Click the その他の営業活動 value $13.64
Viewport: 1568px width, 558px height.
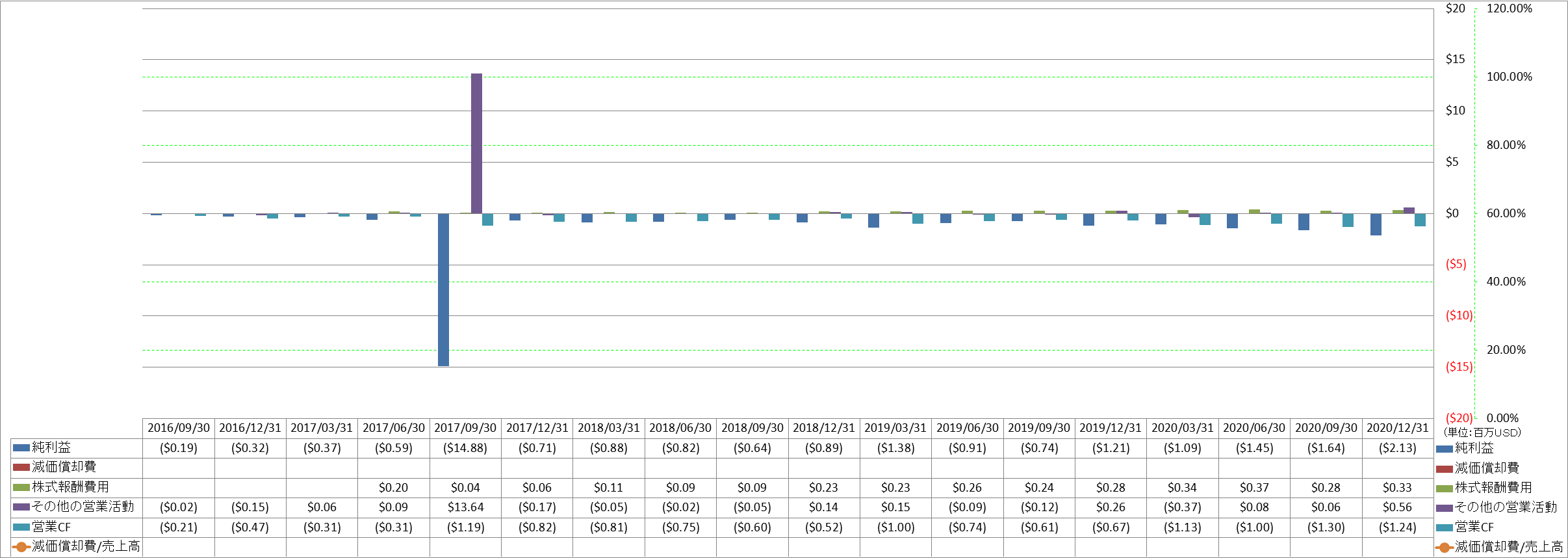(465, 507)
